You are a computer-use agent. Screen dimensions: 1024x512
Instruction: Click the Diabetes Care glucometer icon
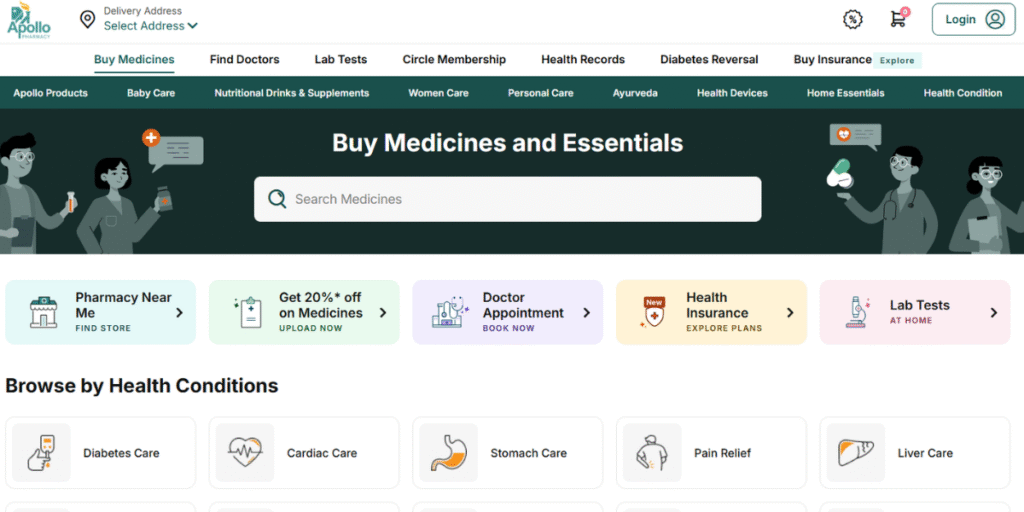pos(41,453)
